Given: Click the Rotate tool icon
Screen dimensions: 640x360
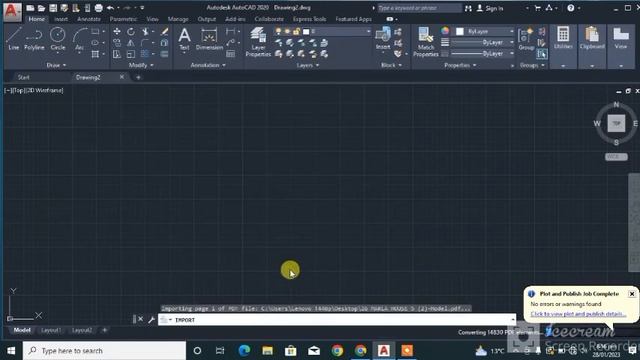Looking at the screenshot, I should (131, 31).
